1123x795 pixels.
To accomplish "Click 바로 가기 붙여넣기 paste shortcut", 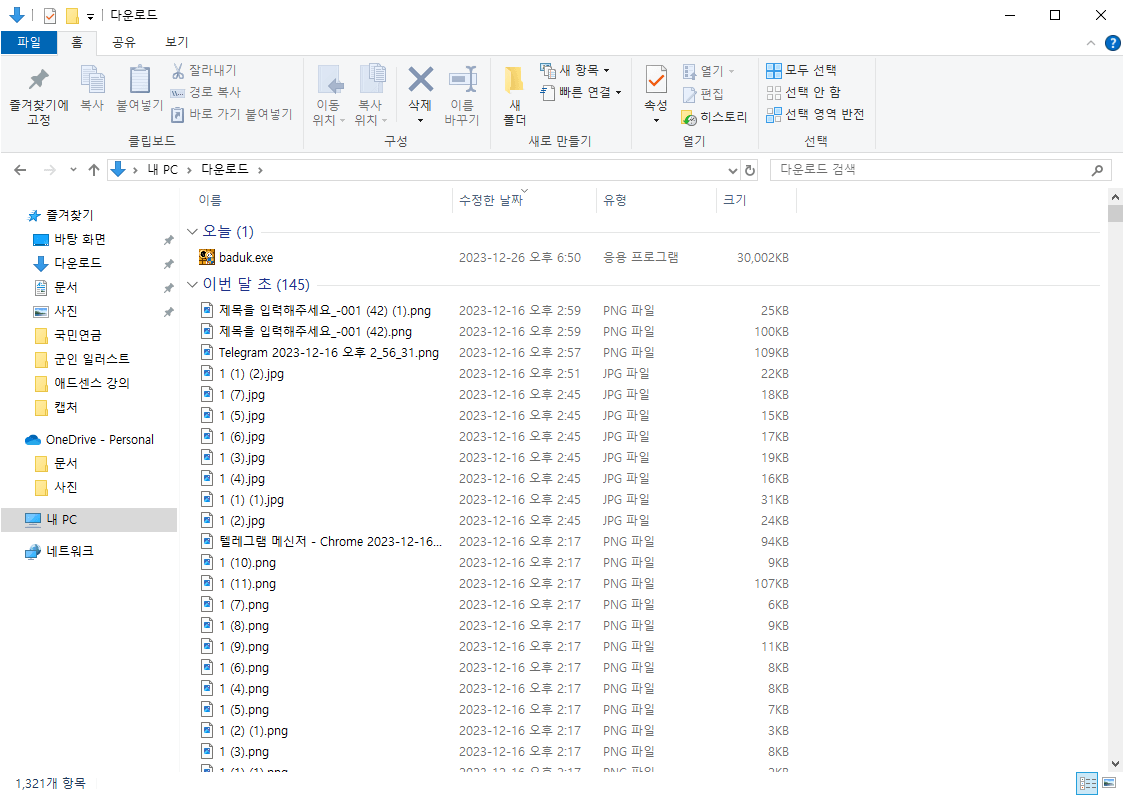I will tap(232, 114).
